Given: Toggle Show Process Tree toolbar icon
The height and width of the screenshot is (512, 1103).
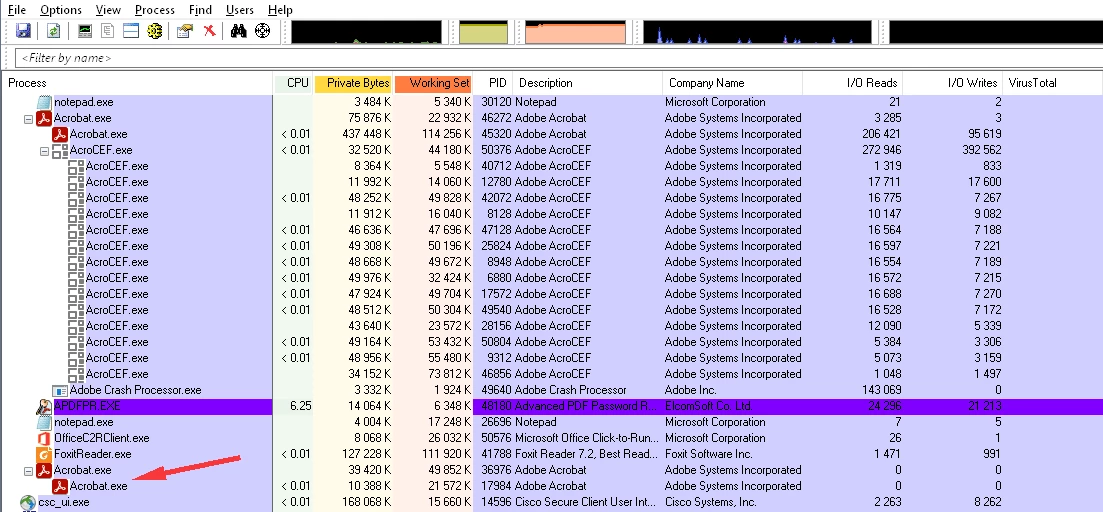Looking at the screenshot, I should click(x=108, y=31).
